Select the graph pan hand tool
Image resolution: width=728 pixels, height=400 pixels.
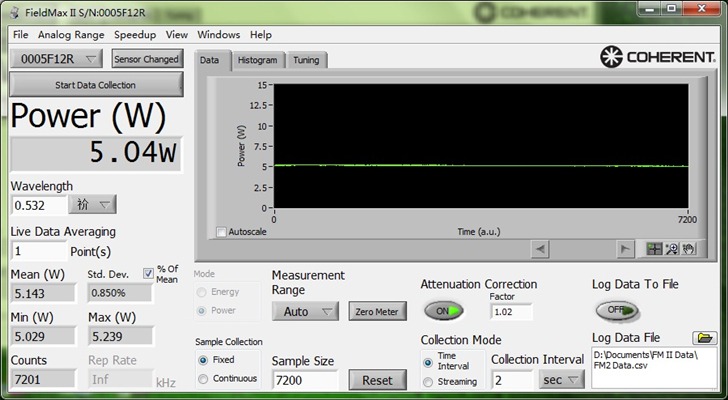(688, 249)
